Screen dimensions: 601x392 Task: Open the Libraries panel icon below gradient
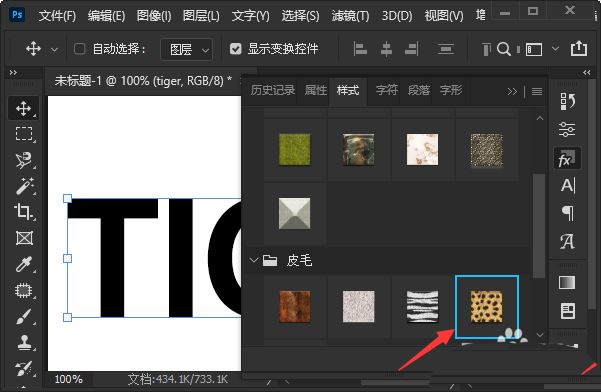click(567, 311)
